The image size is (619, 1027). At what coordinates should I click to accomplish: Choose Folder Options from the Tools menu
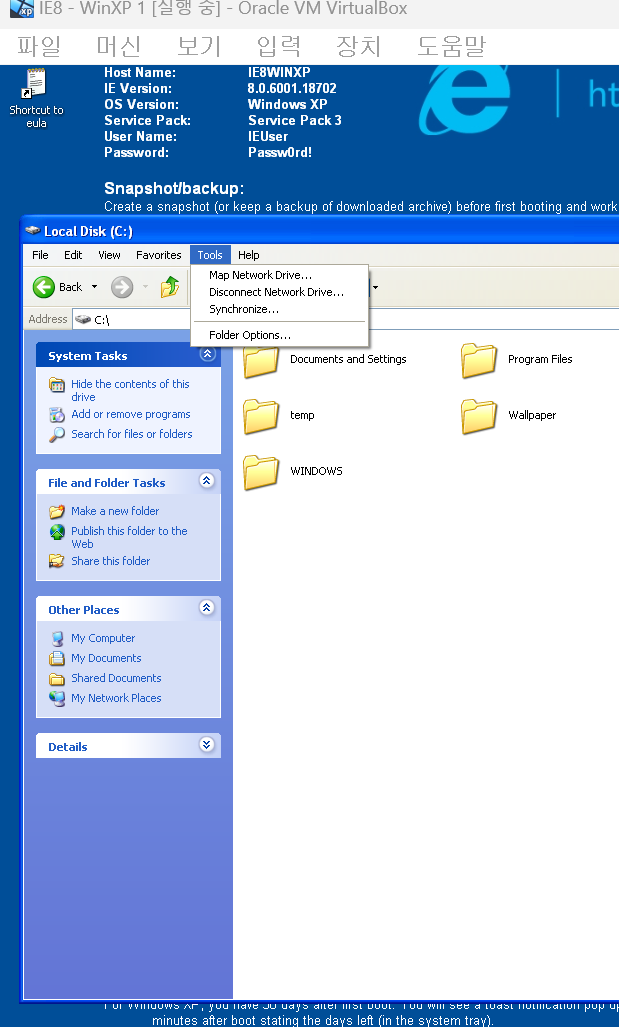280,335
